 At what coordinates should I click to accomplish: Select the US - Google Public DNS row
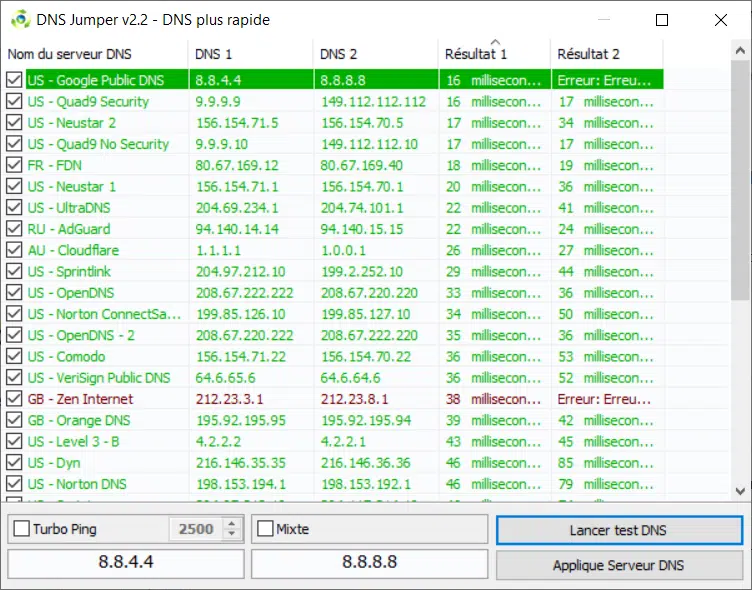click(x=335, y=80)
